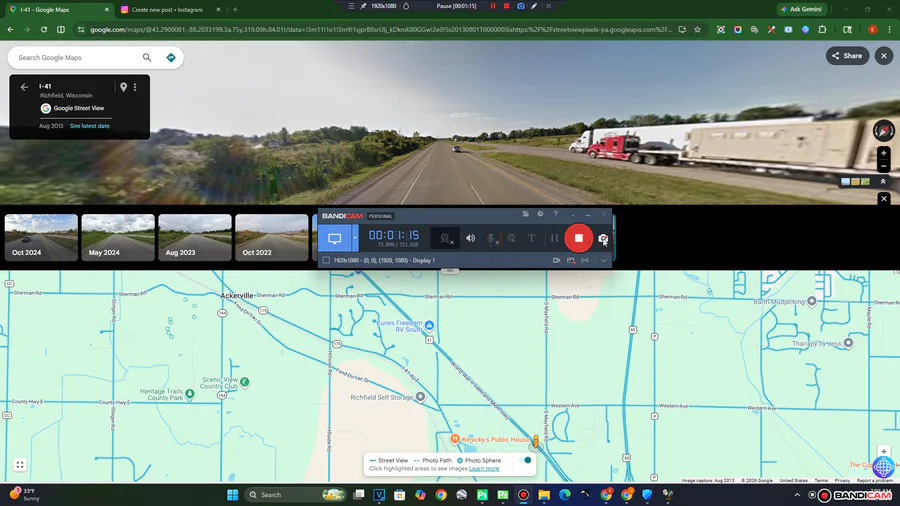Take a screenshot with Bandicam camera icon
Image resolution: width=900 pixels, height=506 pixels.
click(603, 238)
